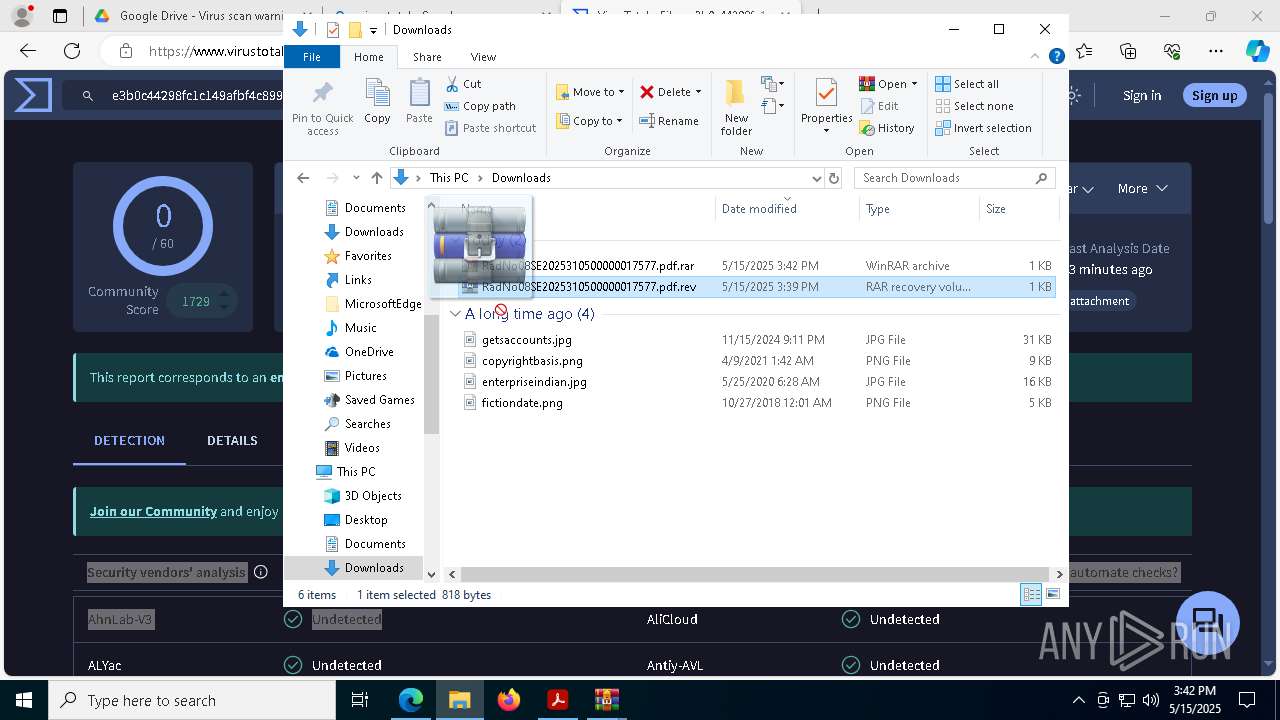This screenshot has width=1280, height=720.
Task: Collapse the ribbon with chevron arrow
Action: [x=1036, y=57]
